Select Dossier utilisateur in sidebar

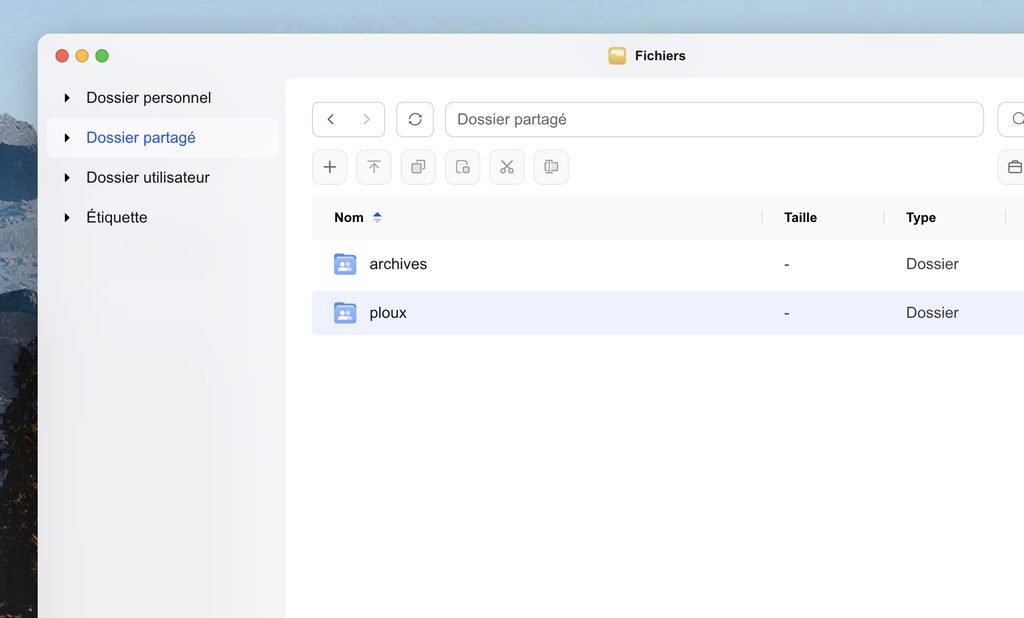(x=148, y=178)
